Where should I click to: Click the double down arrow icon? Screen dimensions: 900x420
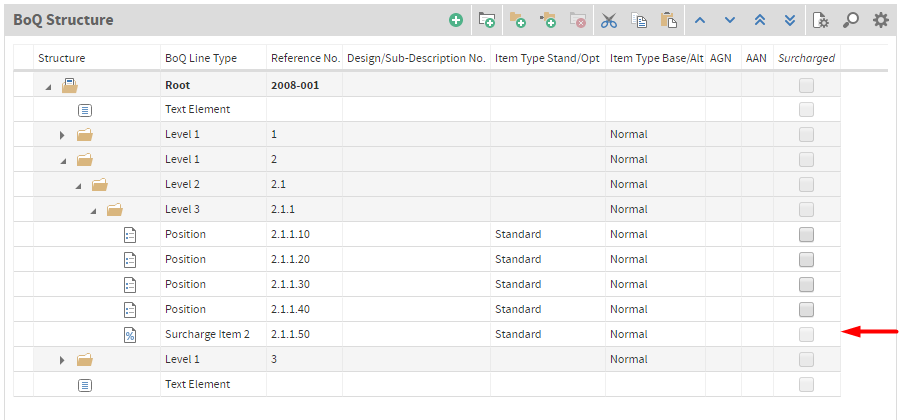coord(790,21)
